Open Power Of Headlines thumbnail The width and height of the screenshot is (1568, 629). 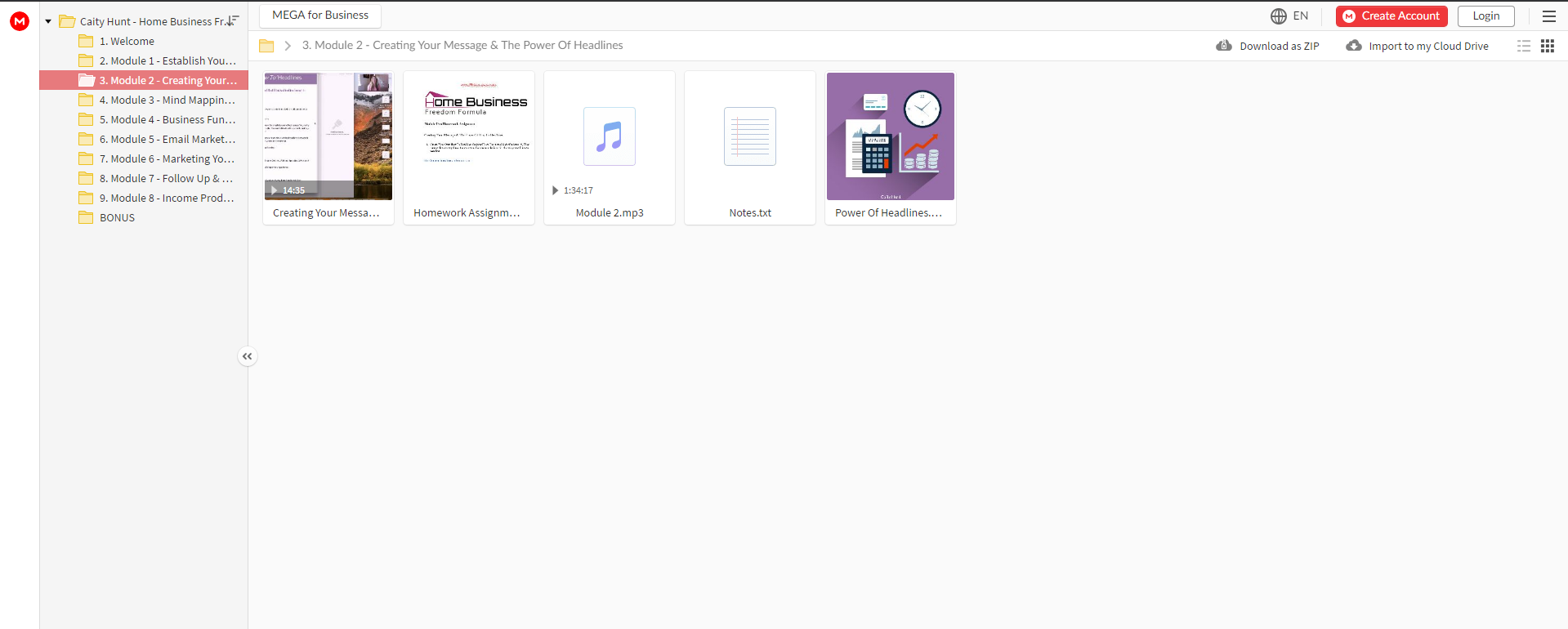point(891,136)
